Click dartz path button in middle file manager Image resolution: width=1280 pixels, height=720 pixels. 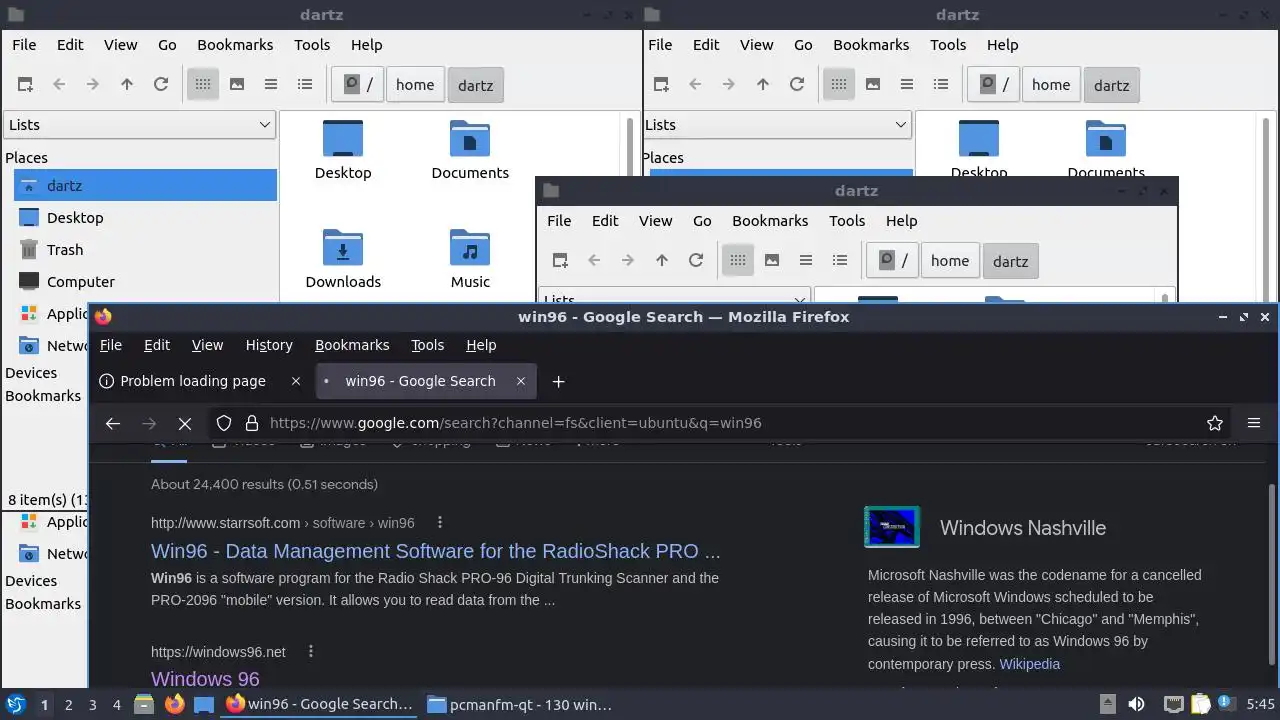pyautogui.click(x=1011, y=261)
